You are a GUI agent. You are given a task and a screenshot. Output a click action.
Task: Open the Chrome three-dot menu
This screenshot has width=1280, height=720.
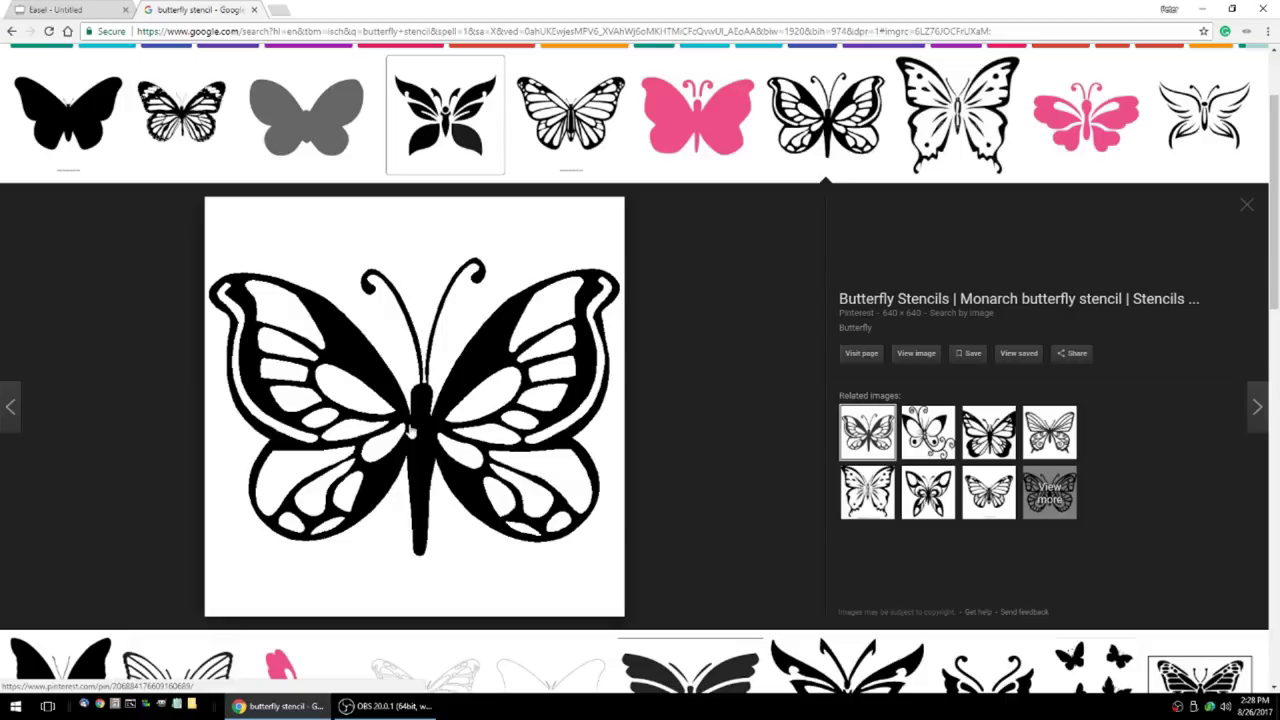click(1268, 31)
